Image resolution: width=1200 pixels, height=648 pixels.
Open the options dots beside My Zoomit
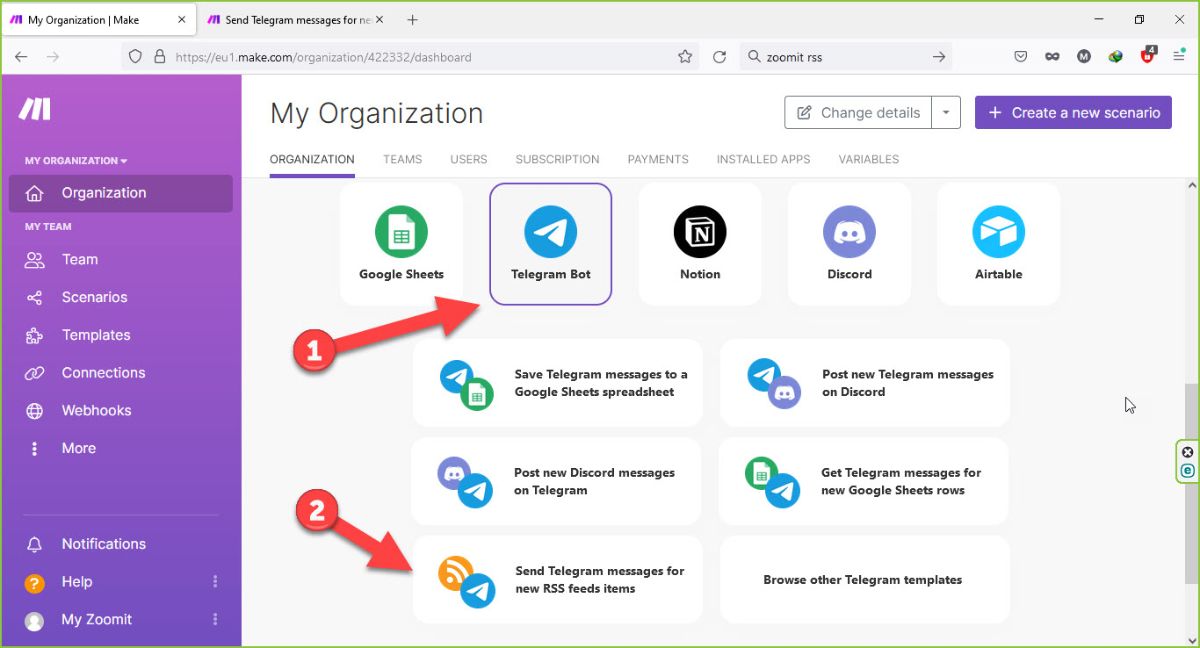tap(215, 620)
